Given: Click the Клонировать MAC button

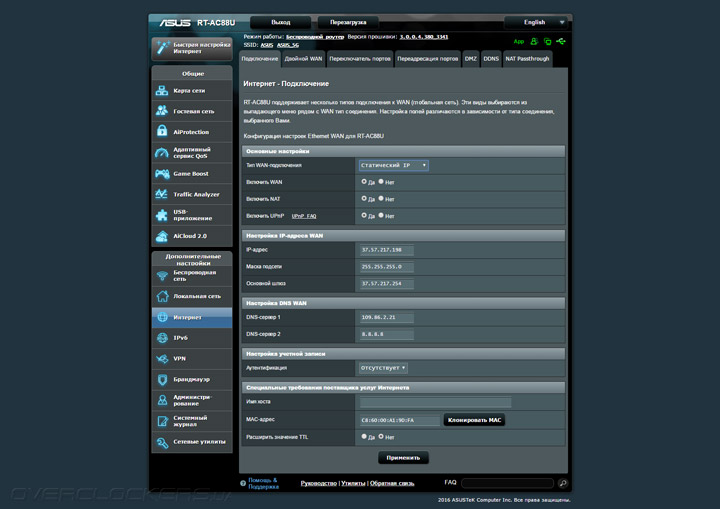Looking at the screenshot, I should (474, 421).
